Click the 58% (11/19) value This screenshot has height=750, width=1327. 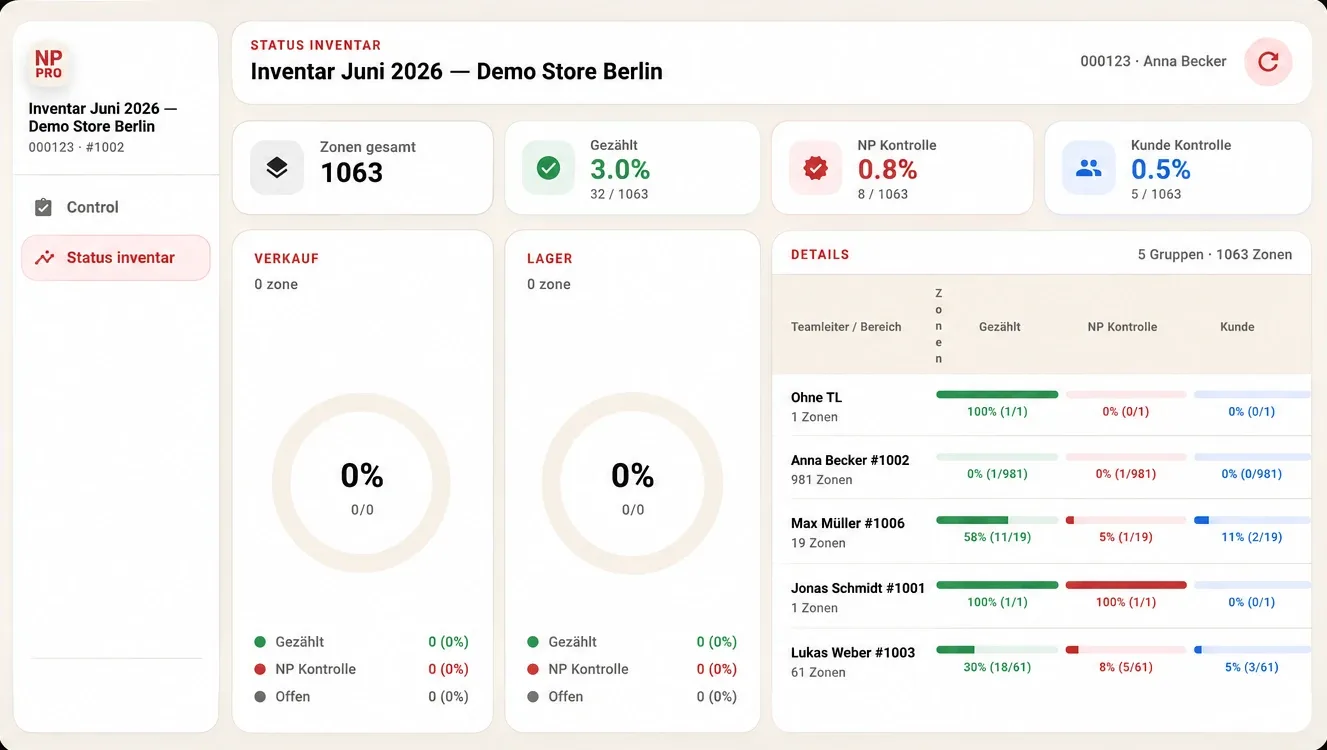[x=997, y=537]
